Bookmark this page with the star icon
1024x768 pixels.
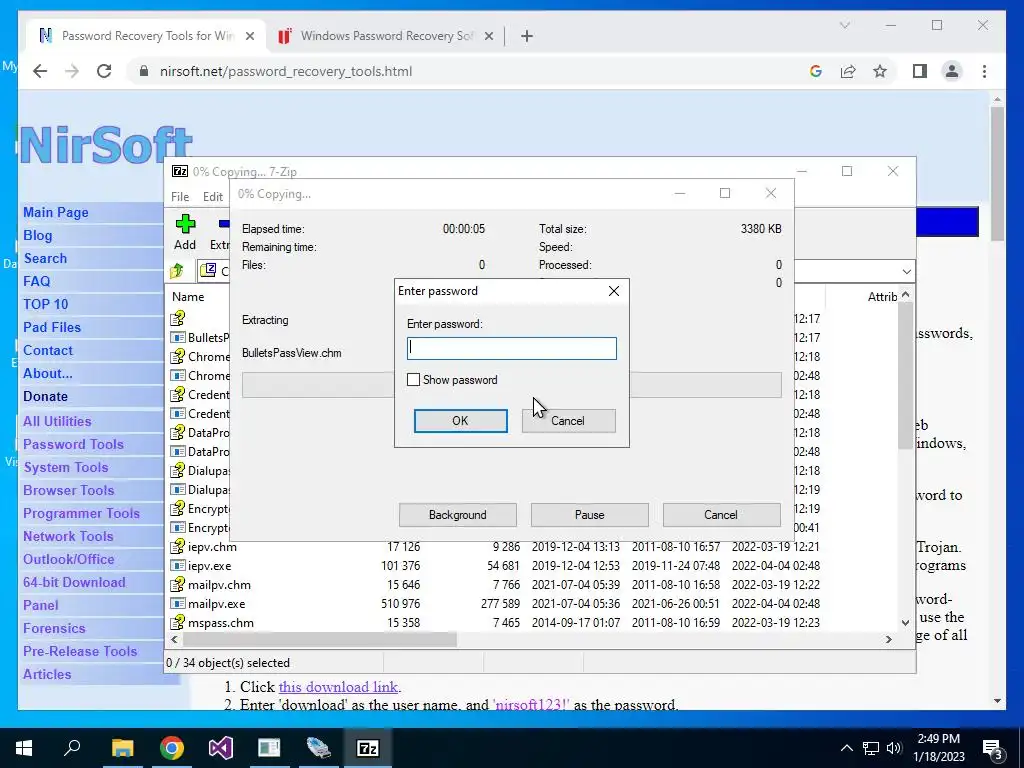[x=880, y=71]
